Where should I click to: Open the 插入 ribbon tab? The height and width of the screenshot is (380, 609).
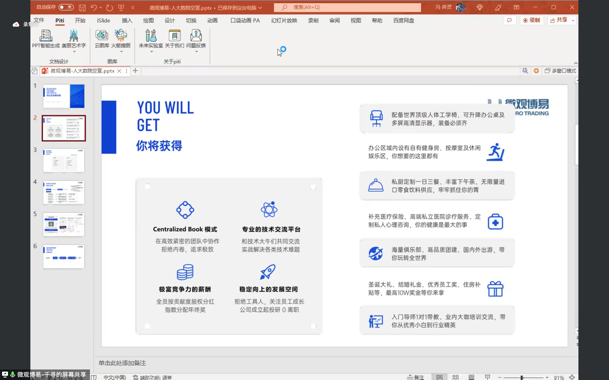(x=127, y=21)
